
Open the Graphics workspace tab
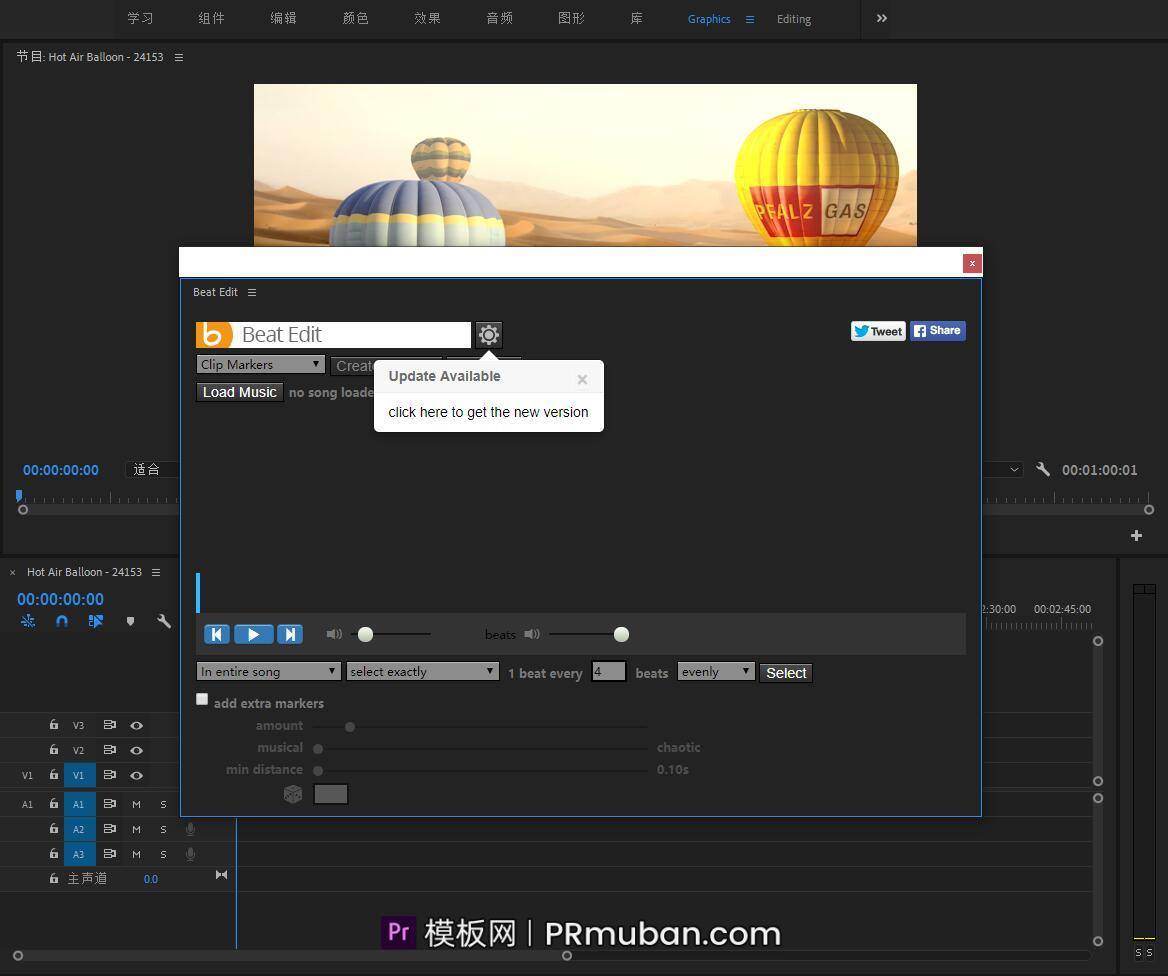pyautogui.click(x=708, y=19)
